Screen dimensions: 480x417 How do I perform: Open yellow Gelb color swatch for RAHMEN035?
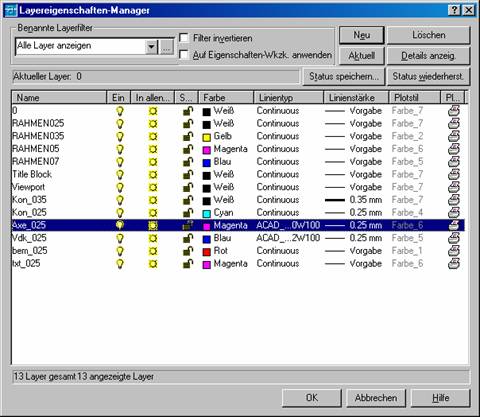[x=207, y=137]
